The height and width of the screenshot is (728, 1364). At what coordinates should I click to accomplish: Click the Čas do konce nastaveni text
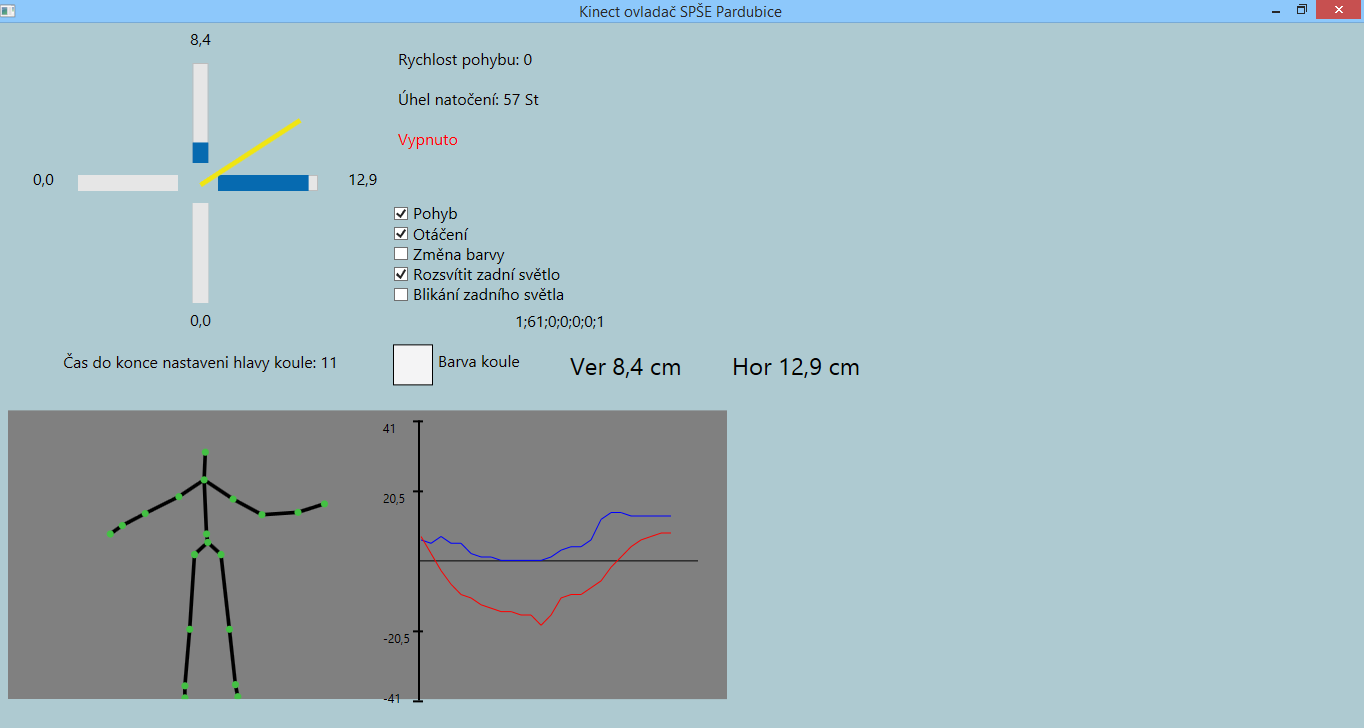200,362
